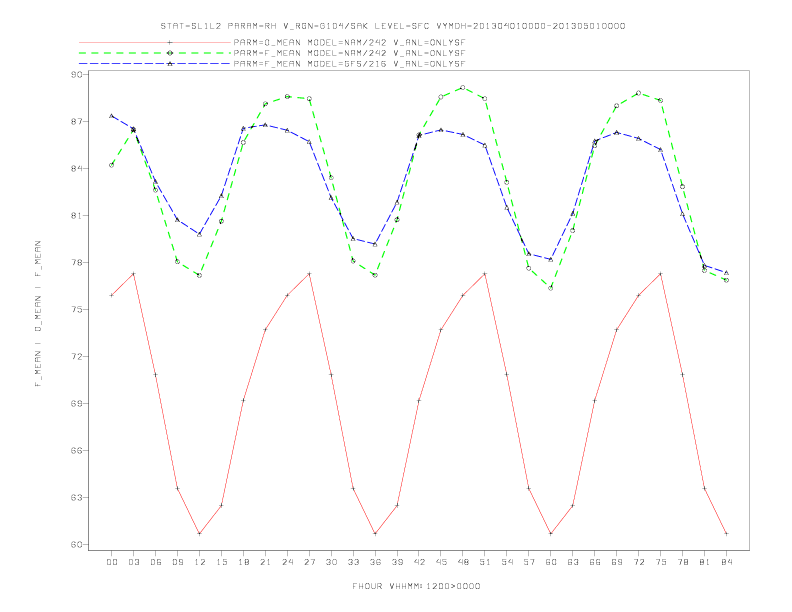Click the y-axis tick value 90
The height and width of the screenshot is (612, 792).
[x=77, y=74]
